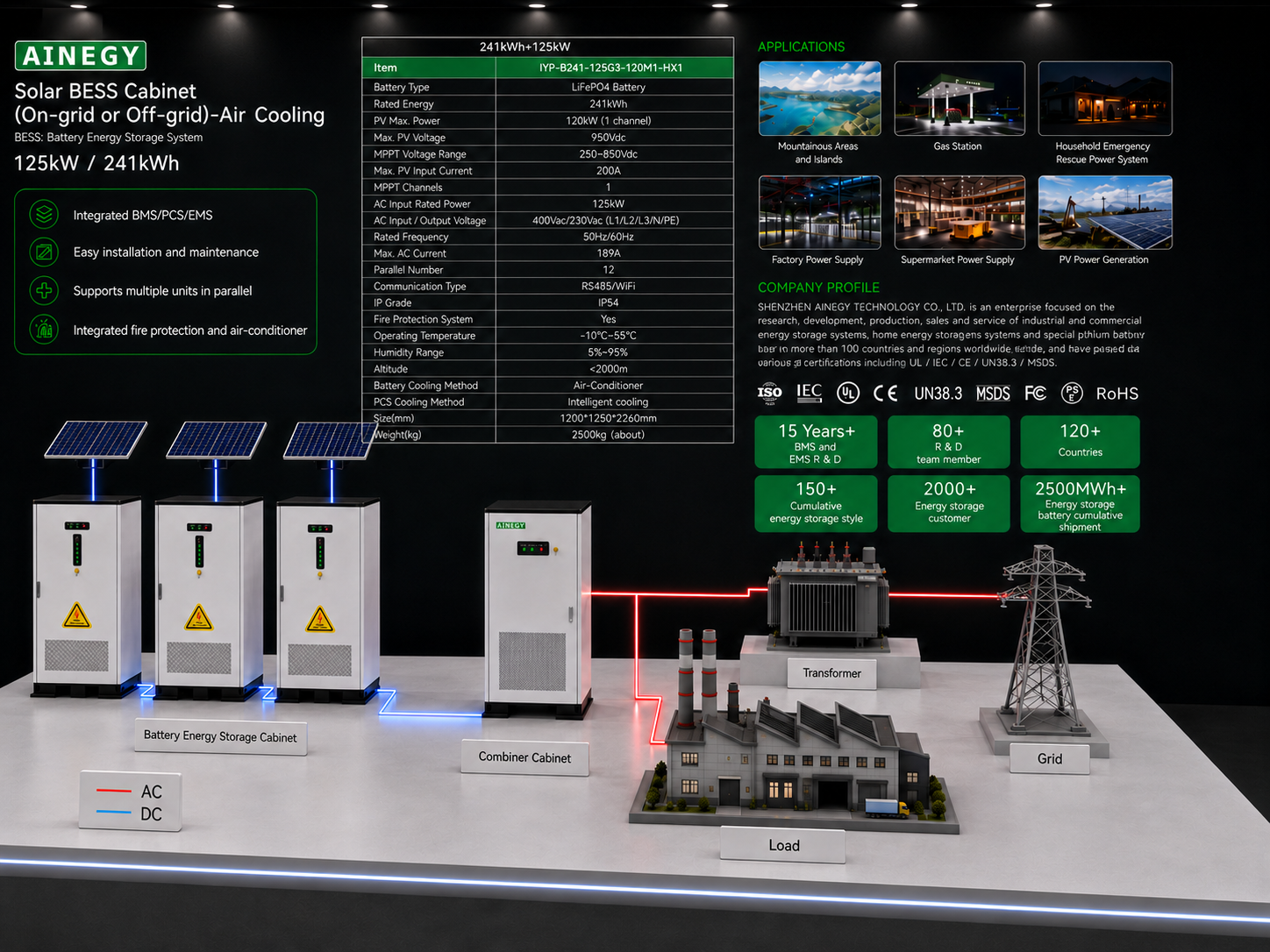Click the Easy installation and maintenance icon
1270x952 pixels.
click(44, 252)
